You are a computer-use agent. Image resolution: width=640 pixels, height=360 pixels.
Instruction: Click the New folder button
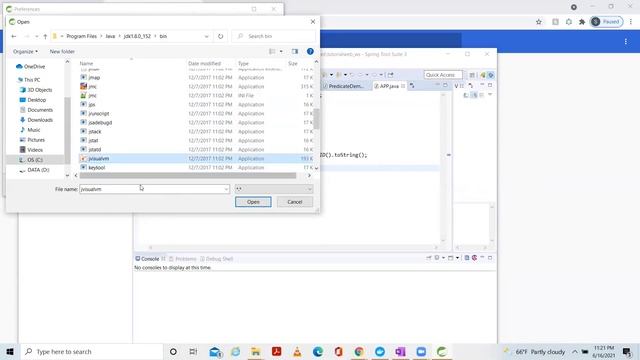tap(62, 51)
